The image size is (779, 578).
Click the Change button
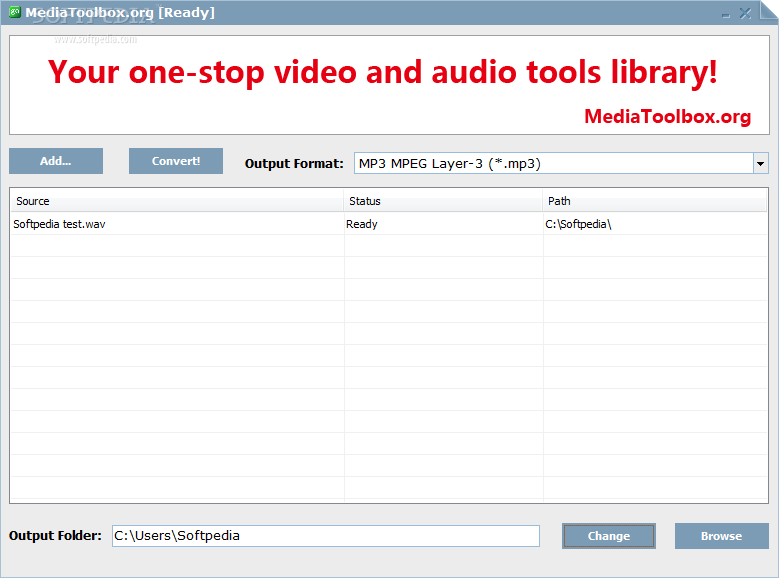[609, 536]
